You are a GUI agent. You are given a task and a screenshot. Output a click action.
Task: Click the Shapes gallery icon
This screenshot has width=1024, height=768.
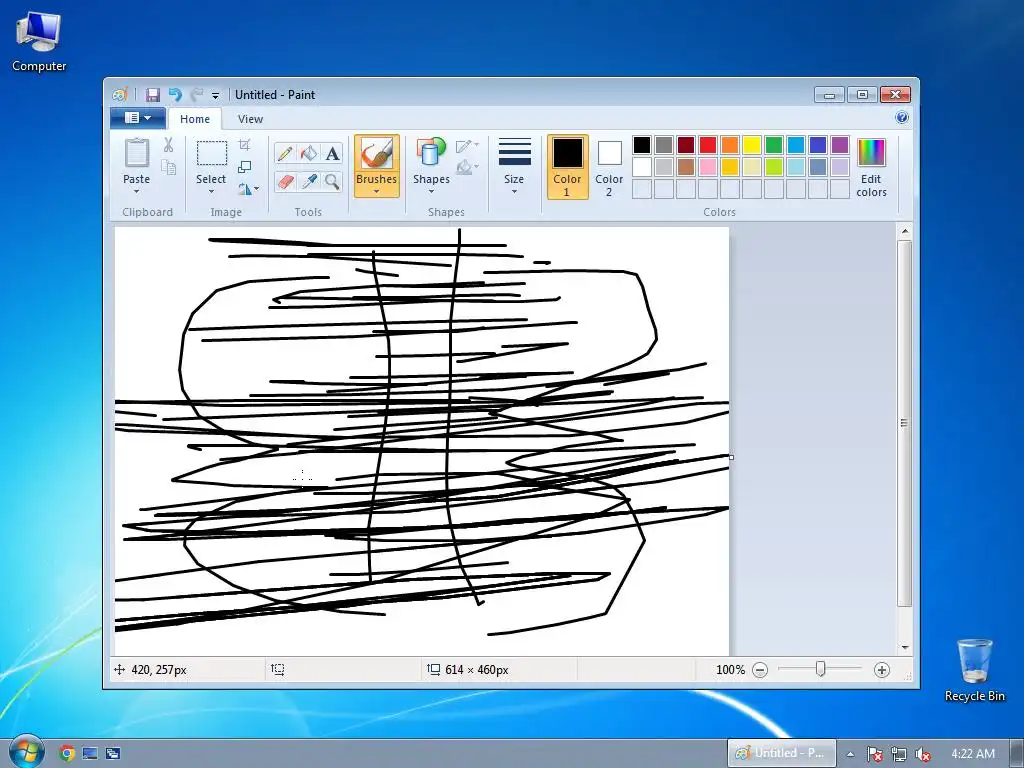point(431,153)
